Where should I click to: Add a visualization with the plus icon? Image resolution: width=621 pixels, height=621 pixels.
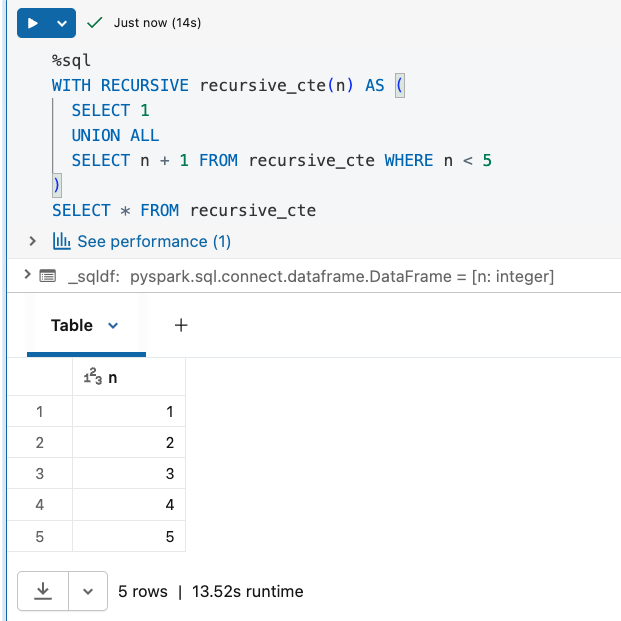[x=181, y=325]
